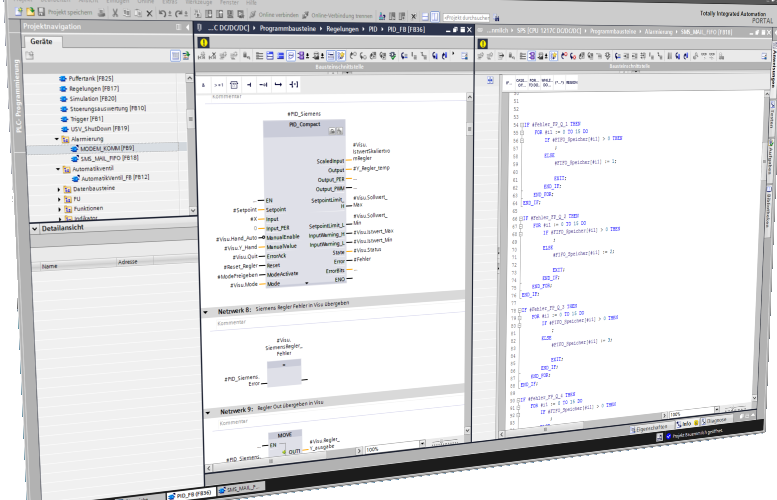
Task: Click the print icon in main toolbar
Action: click(101, 13)
